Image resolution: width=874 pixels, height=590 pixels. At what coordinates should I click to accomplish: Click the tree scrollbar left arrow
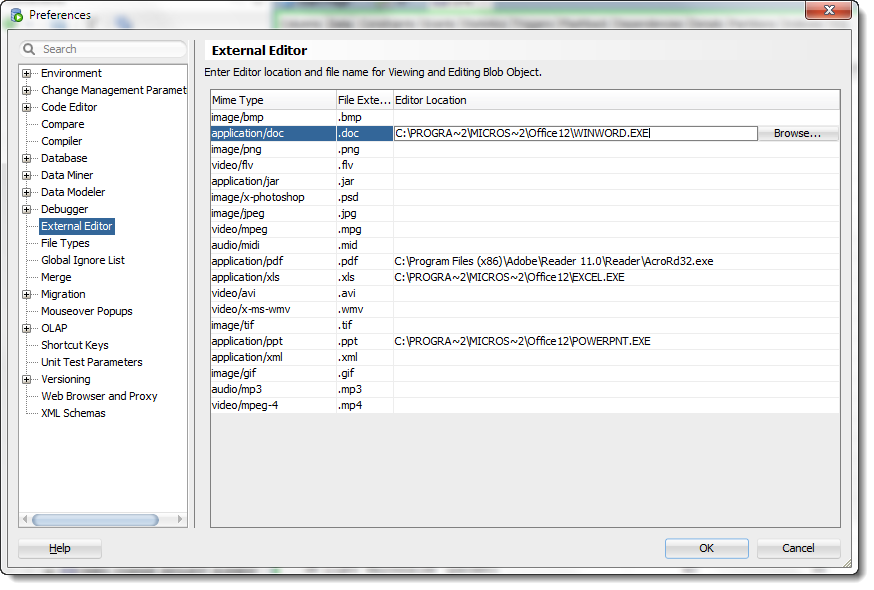(x=25, y=520)
